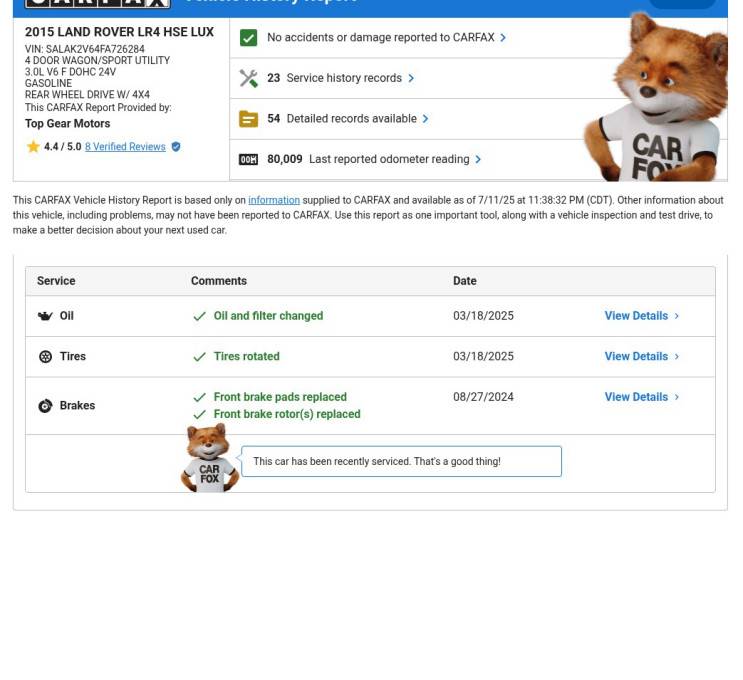
Task: Click the tire icon in Tires row
Action: (x=45, y=357)
